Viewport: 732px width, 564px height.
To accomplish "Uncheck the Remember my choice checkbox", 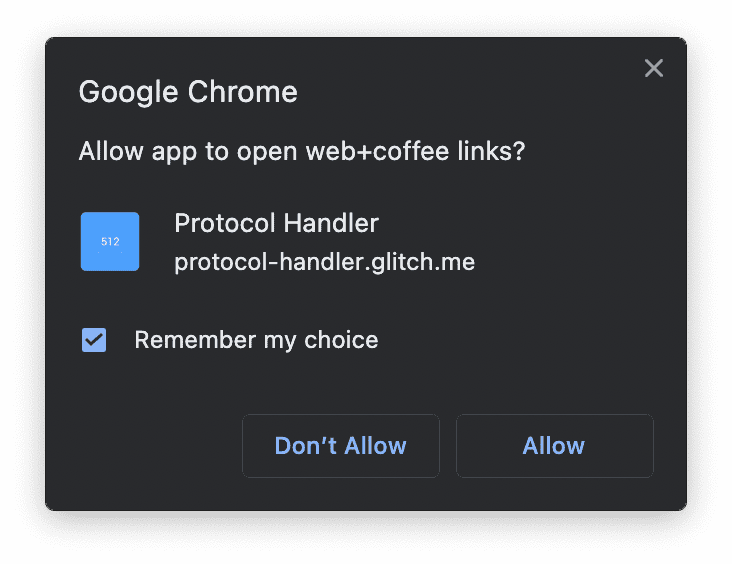I will coord(94,340).
